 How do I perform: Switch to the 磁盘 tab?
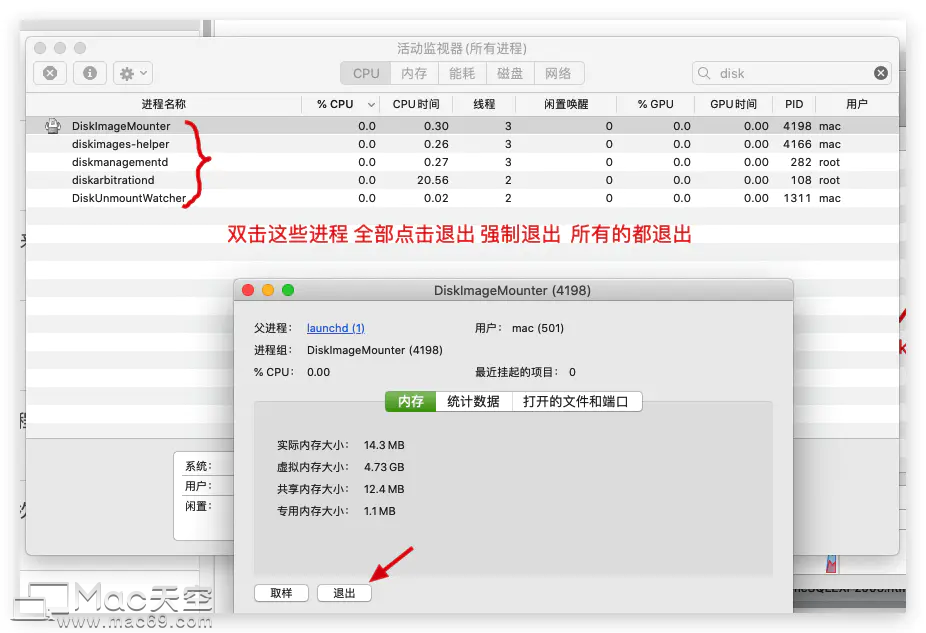(510, 73)
